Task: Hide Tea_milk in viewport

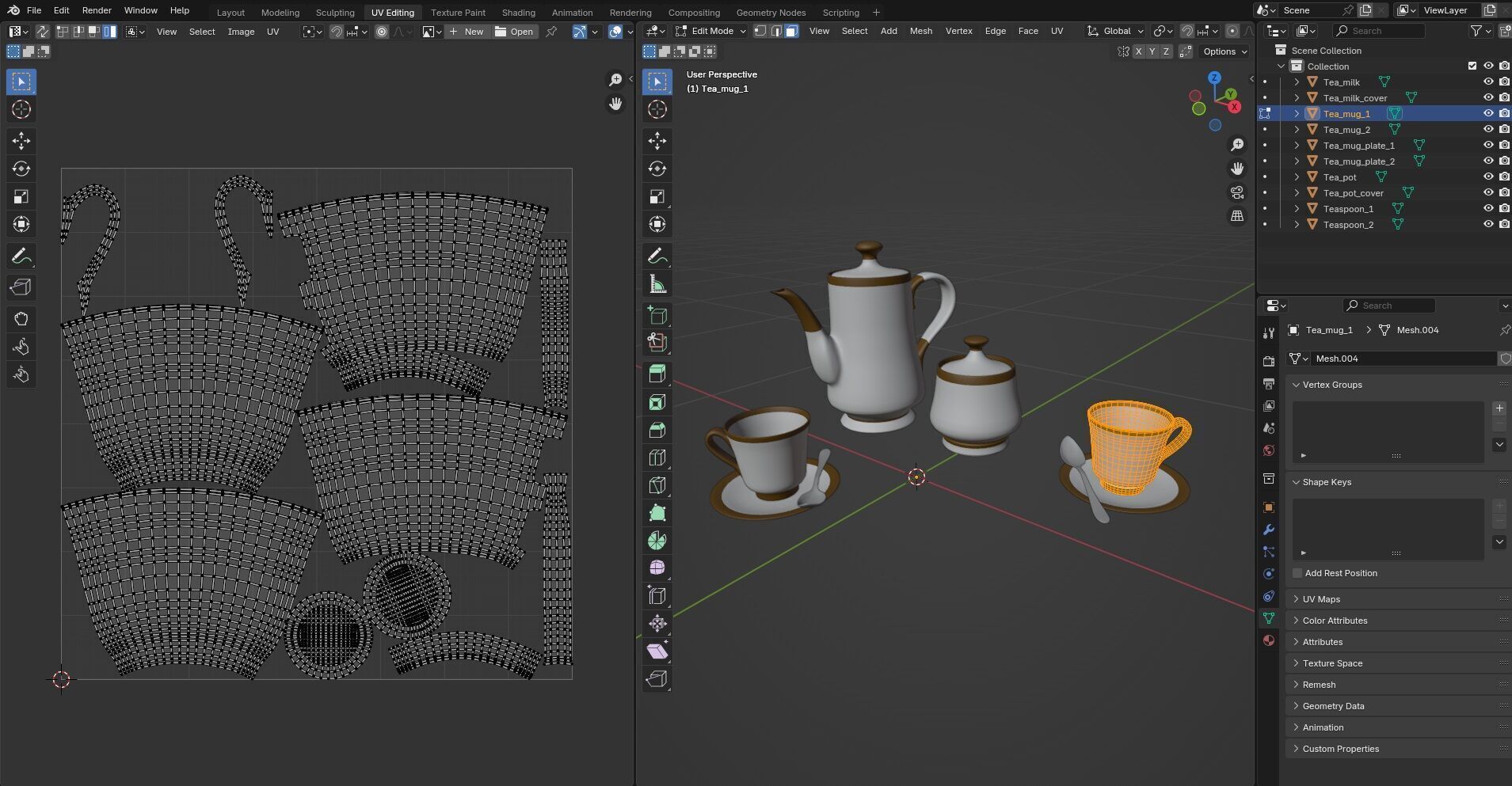Action: coord(1488,82)
